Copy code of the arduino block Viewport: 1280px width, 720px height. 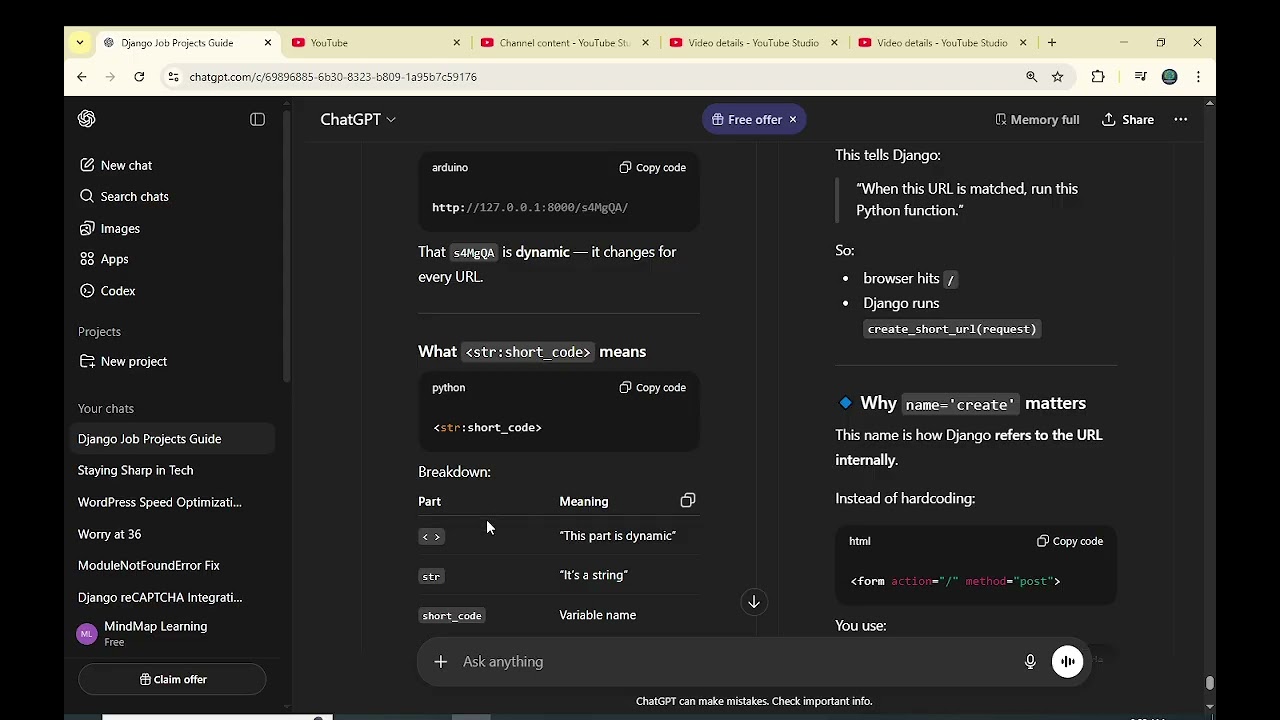pyautogui.click(x=652, y=167)
